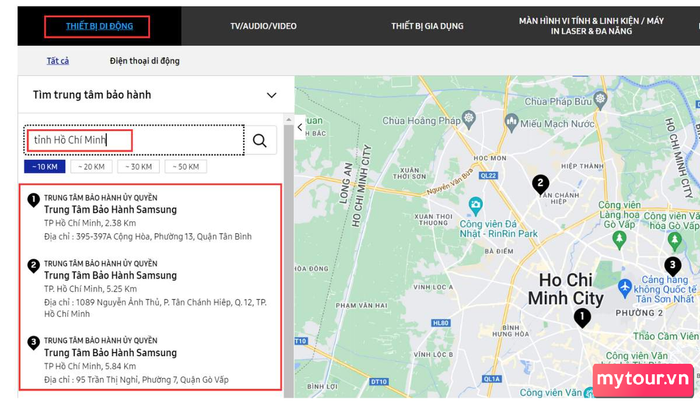Collapse the side panel with left arrow
This screenshot has width=700, height=405.
tap(300, 127)
